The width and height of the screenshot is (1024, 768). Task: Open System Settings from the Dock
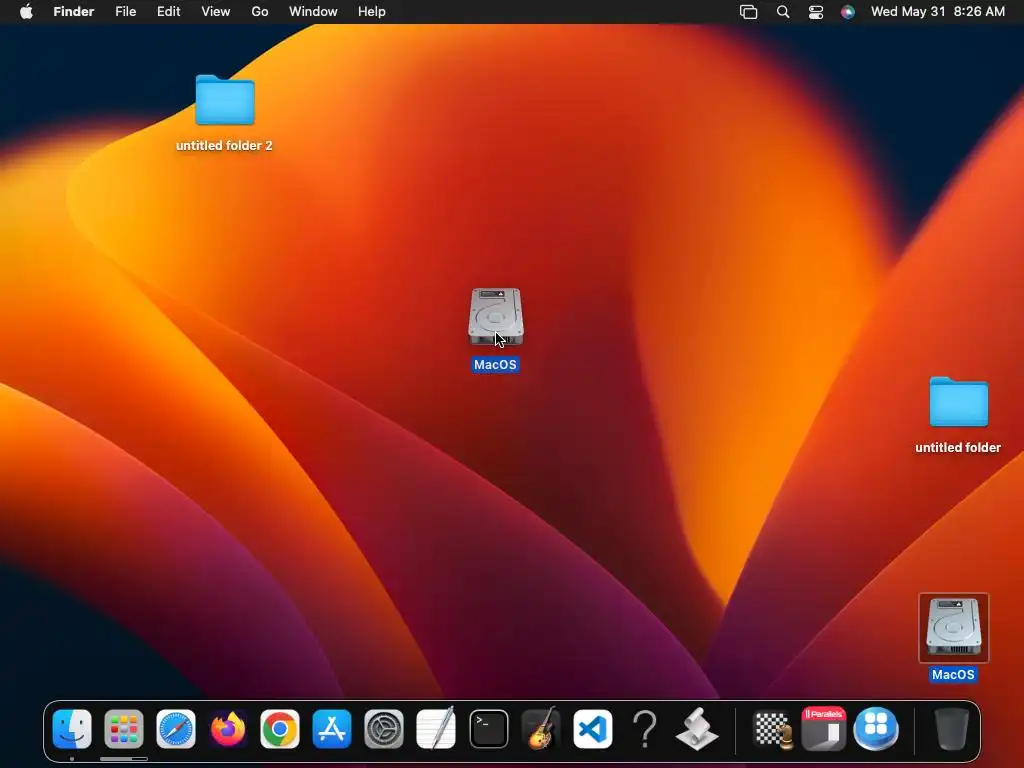pyautogui.click(x=384, y=728)
